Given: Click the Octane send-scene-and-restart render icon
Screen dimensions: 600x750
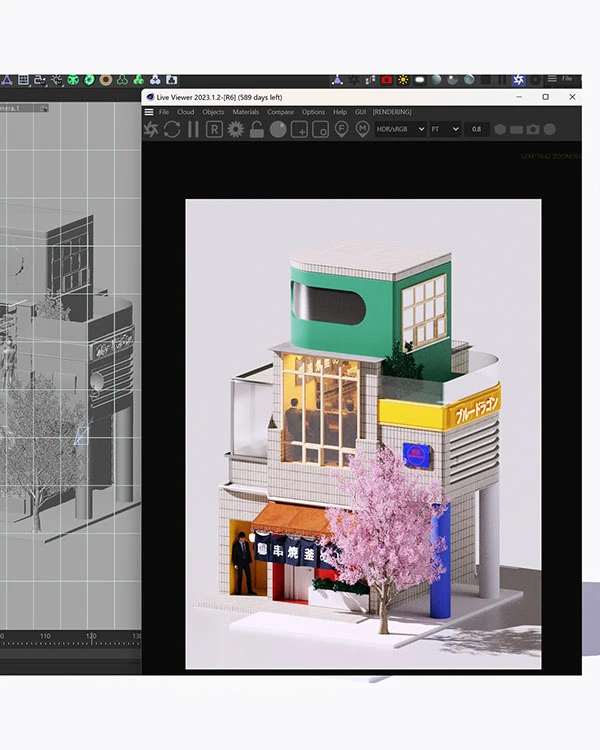Looking at the screenshot, I should click(151, 130).
